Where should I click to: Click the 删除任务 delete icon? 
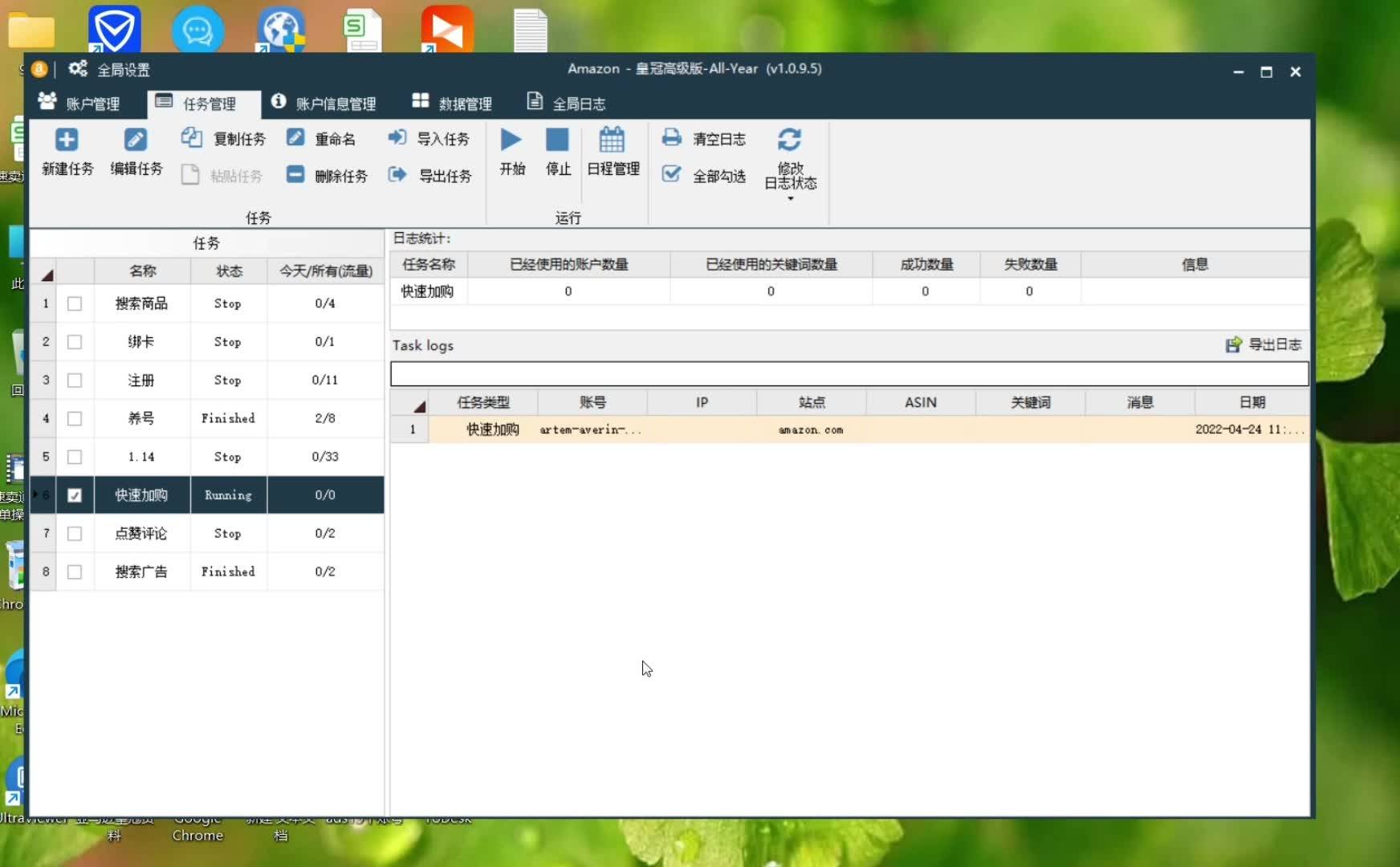click(x=295, y=175)
